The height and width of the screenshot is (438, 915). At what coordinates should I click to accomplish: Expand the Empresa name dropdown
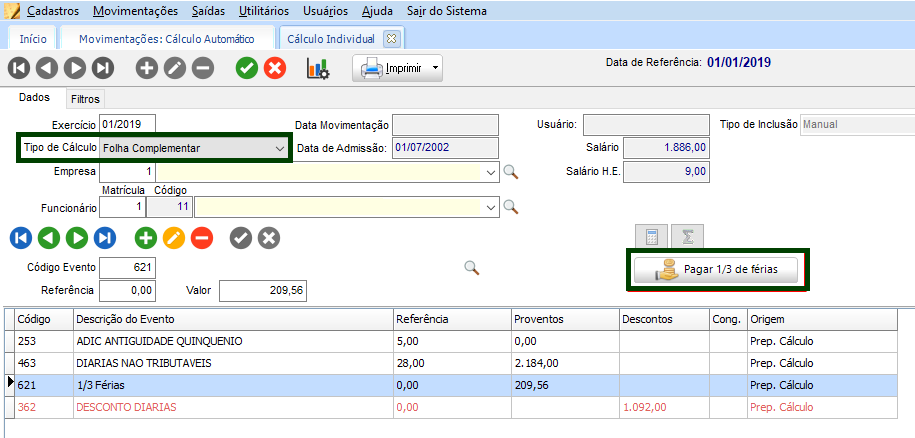pos(491,172)
